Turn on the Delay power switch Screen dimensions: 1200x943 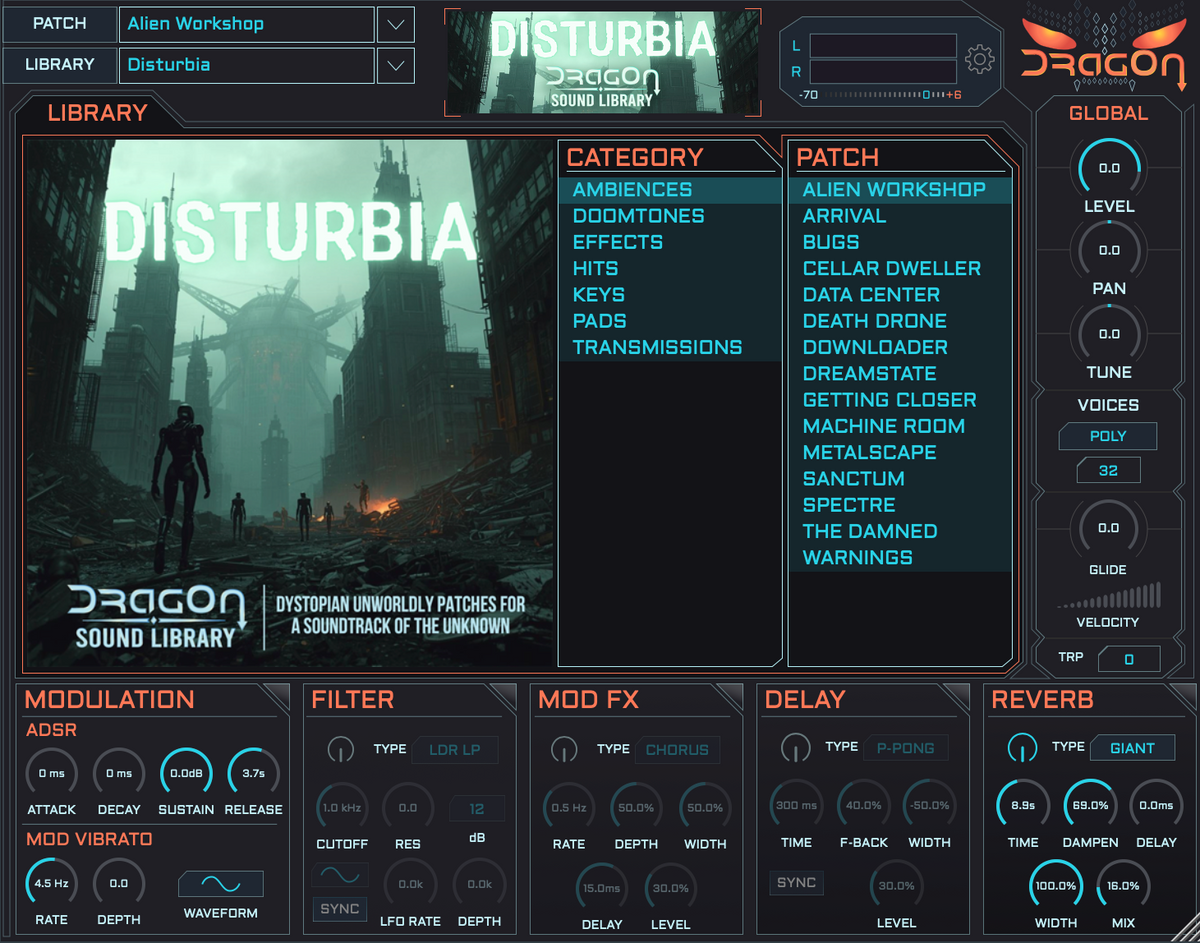[x=795, y=747]
